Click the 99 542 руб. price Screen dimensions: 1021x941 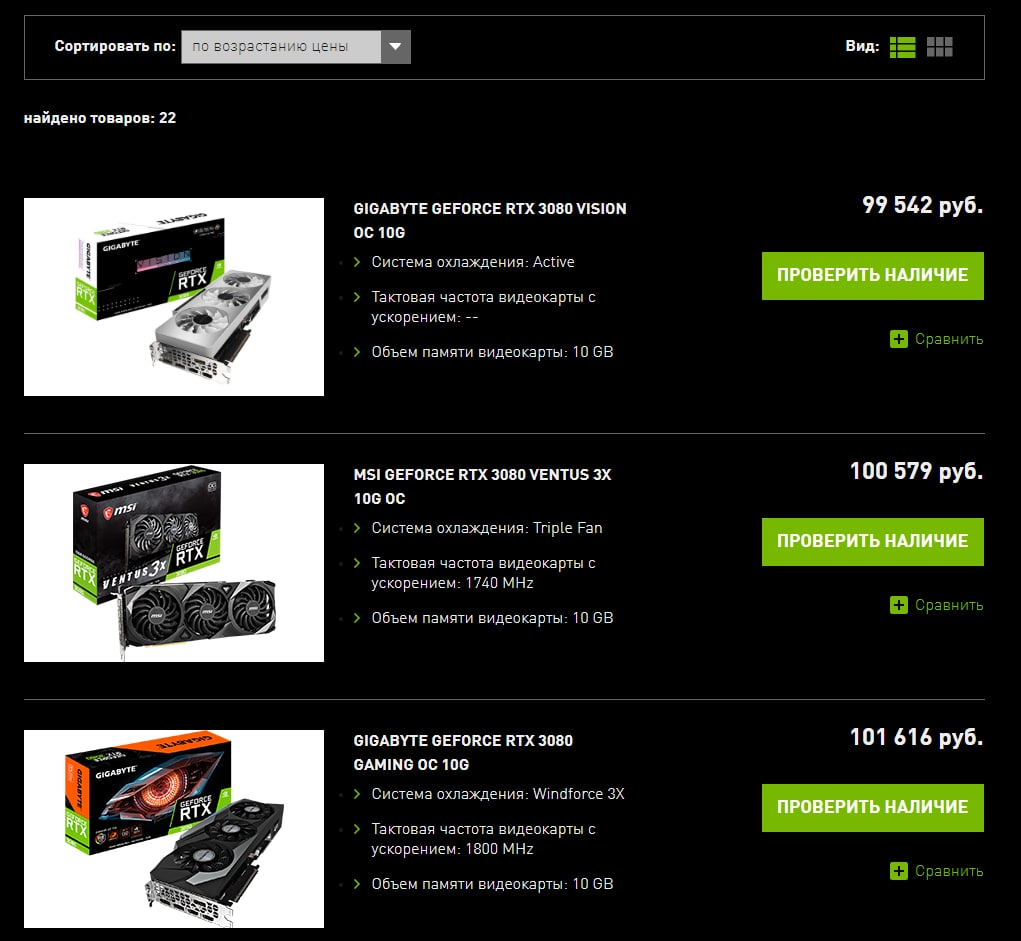(x=923, y=205)
